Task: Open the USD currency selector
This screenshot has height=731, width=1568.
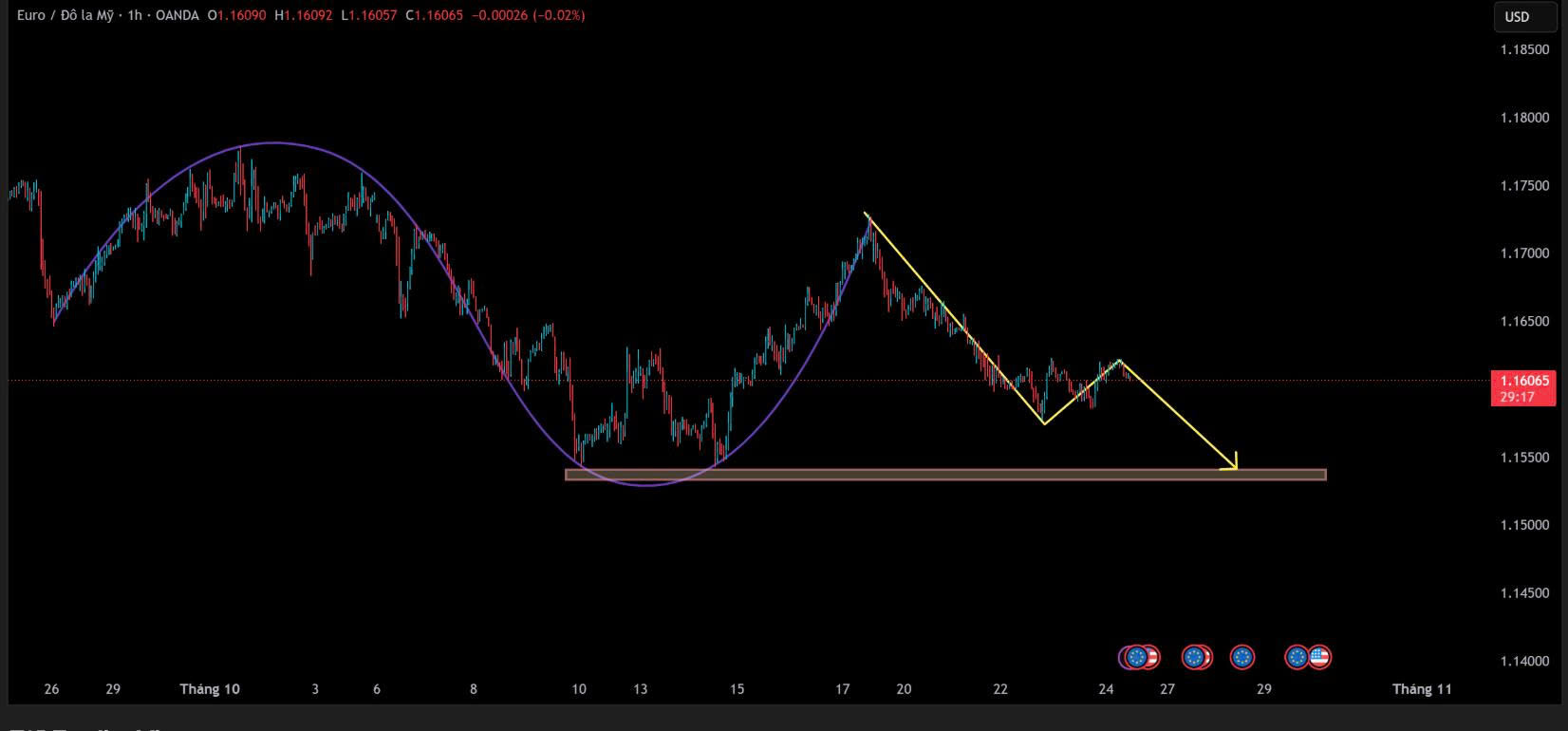Action: point(1517,16)
